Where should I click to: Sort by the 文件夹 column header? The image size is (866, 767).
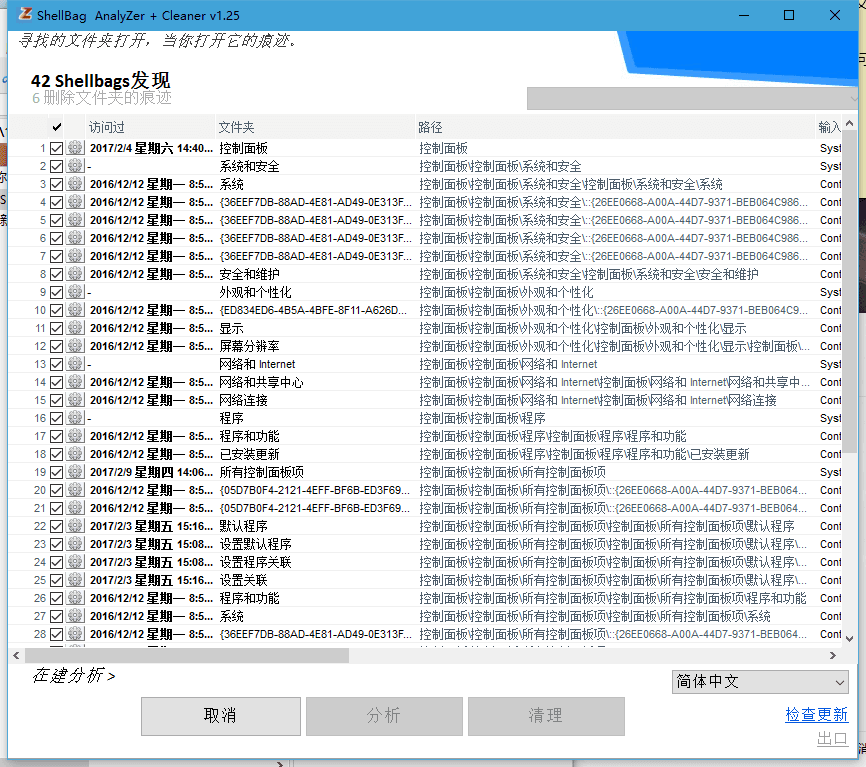[x=314, y=128]
